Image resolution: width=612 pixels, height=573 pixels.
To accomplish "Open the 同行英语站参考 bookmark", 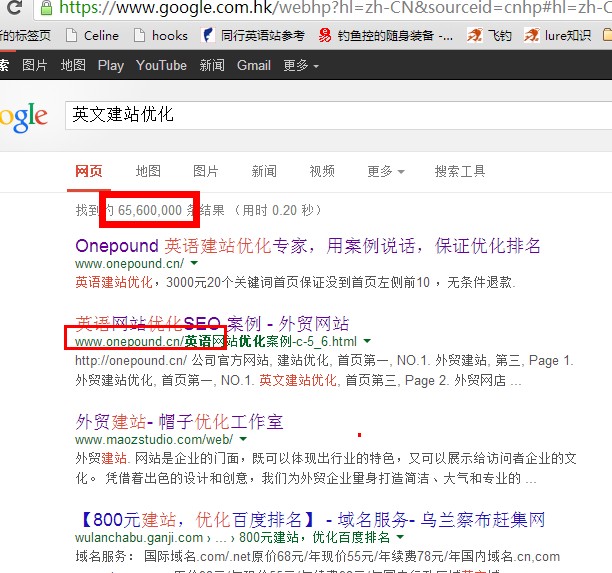I will pyautogui.click(x=253, y=36).
